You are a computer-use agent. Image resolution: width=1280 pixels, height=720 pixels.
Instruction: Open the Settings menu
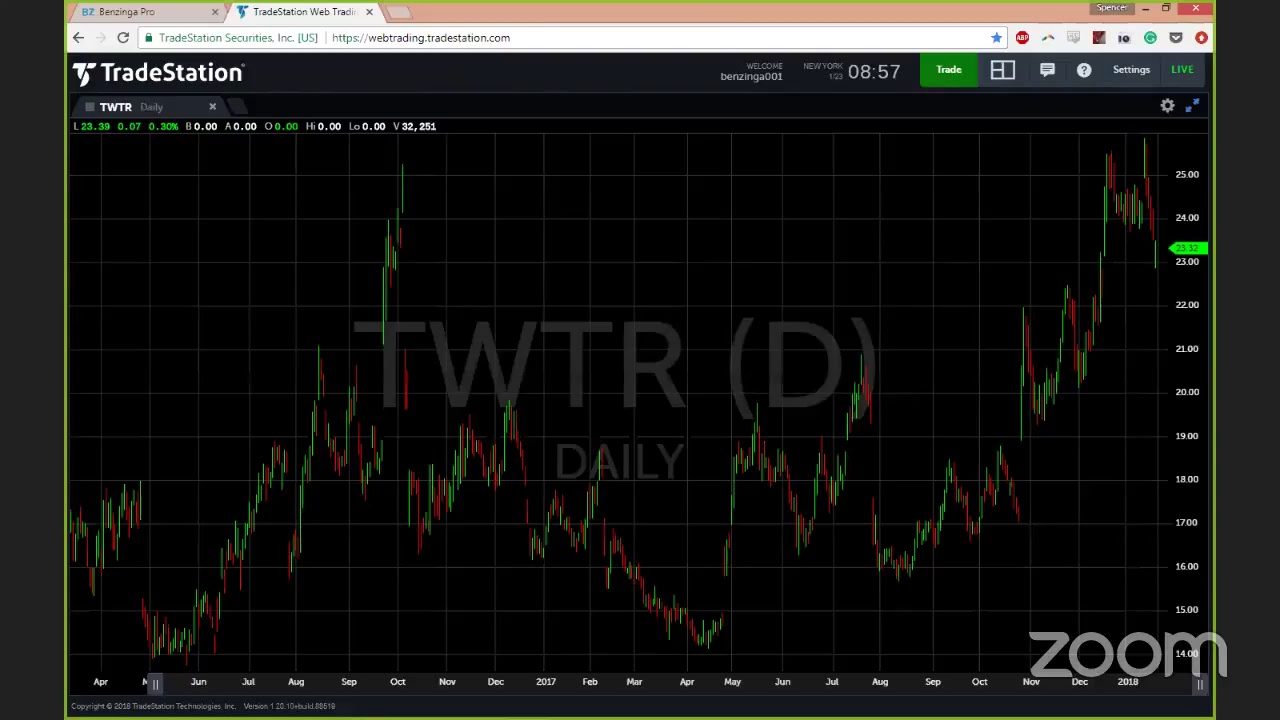(x=1131, y=70)
